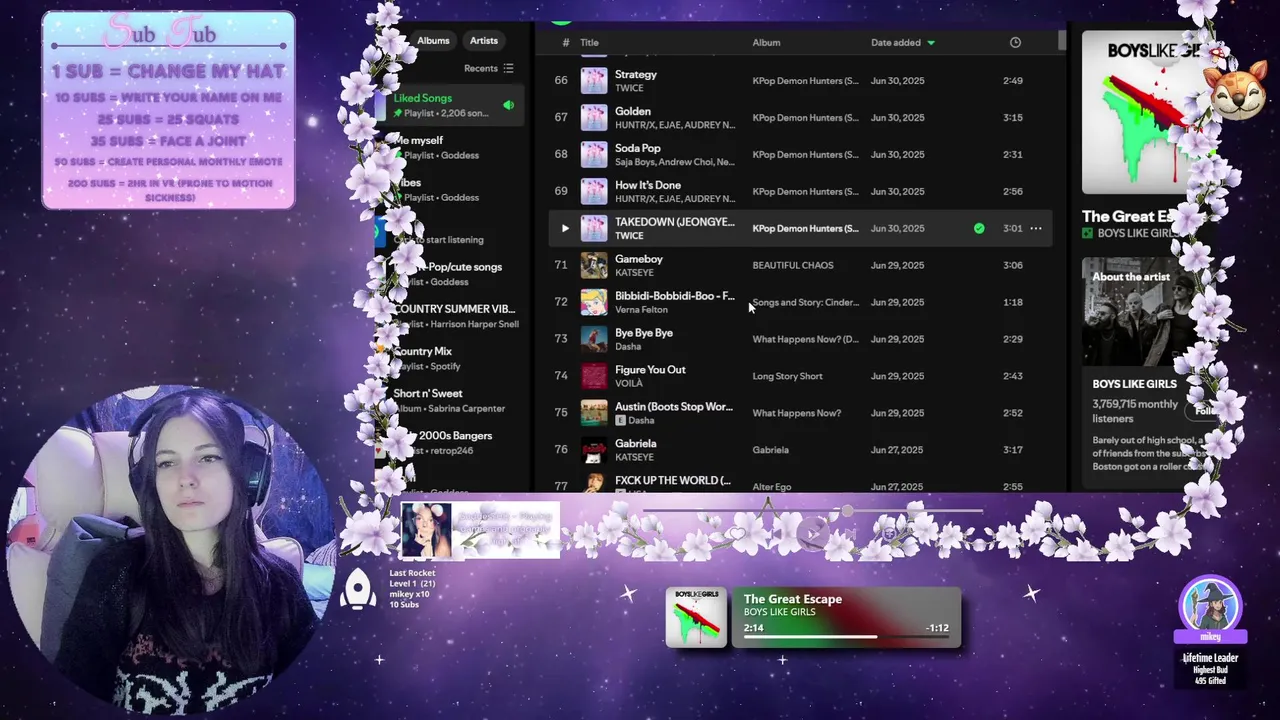Image resolution: width=1280 pixels, height=720 pixels.
Task: Open the K-Pop/cute songs playlist
Action: [452, 274]
